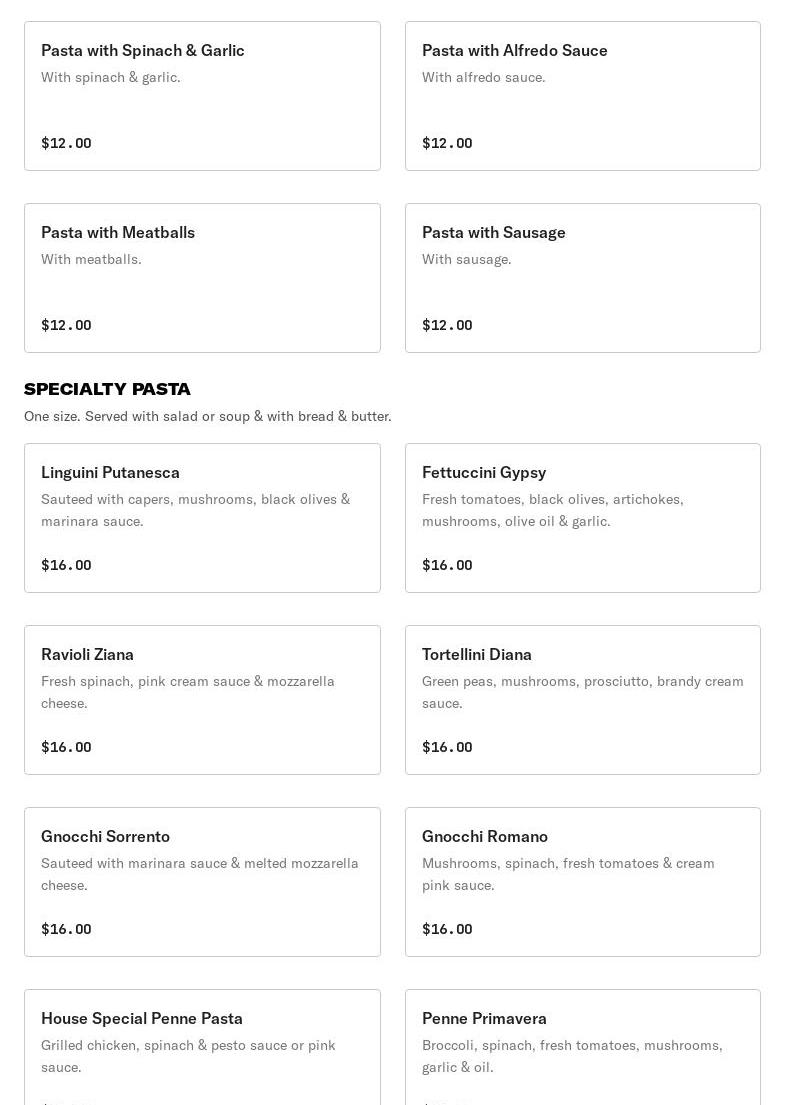Click $16.00 price on Linguini Putanesca

pos(66,565)
